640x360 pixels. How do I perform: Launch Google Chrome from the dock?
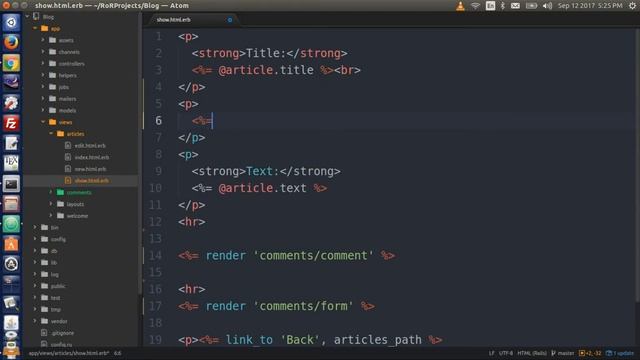pos(11,63)
